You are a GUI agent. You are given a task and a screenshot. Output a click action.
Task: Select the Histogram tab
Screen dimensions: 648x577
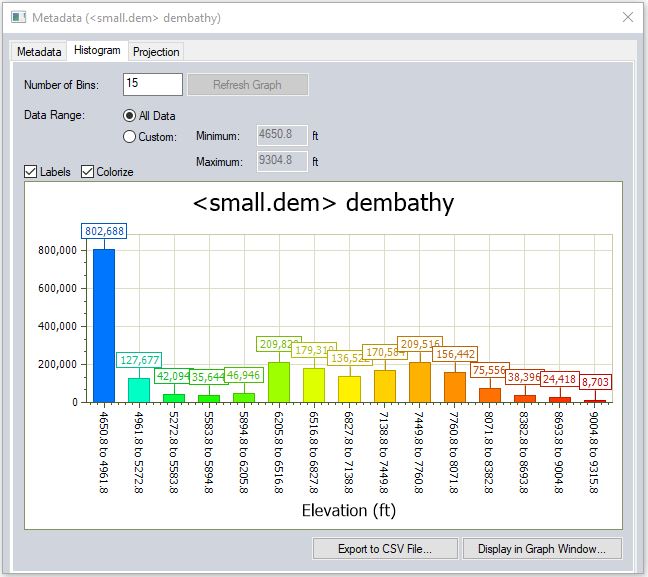[x=97, y=51]
